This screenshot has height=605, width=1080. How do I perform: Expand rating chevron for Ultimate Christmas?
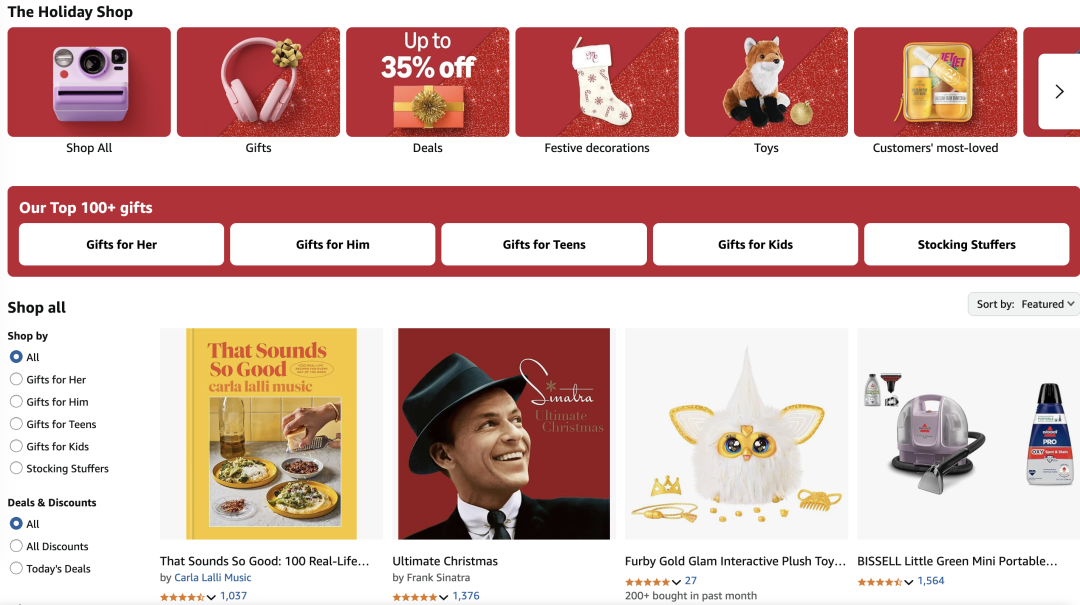[444, 597]
